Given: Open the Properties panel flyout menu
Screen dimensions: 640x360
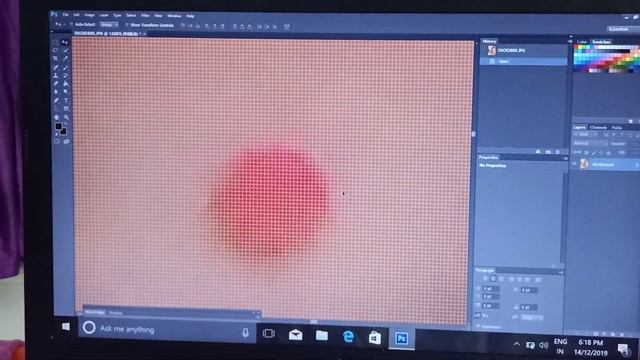Looking at the screenshot, I should [565, 158].
